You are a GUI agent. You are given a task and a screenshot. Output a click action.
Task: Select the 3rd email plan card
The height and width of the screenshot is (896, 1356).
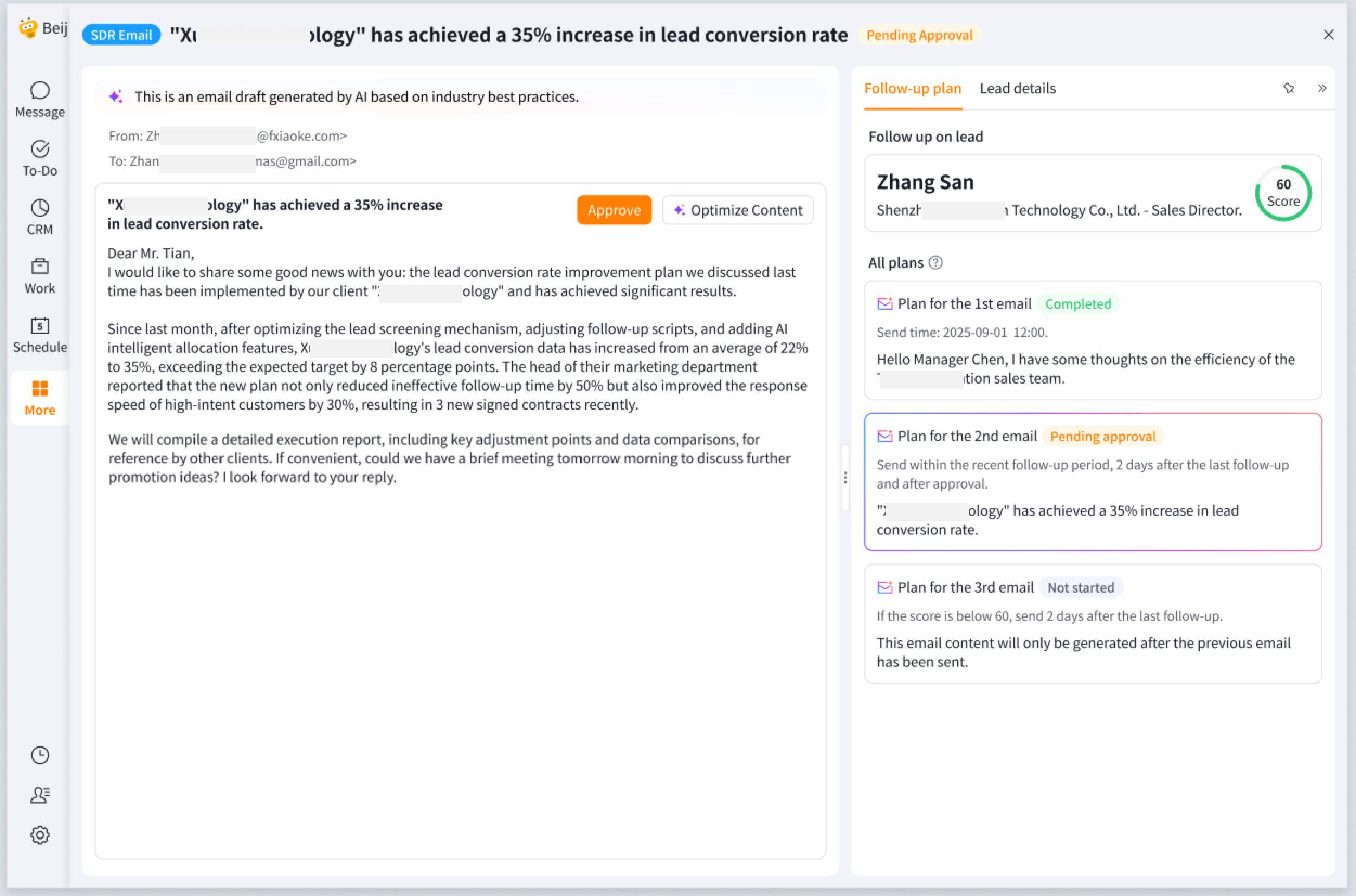pyautogui.click(x=1092, y=624)
